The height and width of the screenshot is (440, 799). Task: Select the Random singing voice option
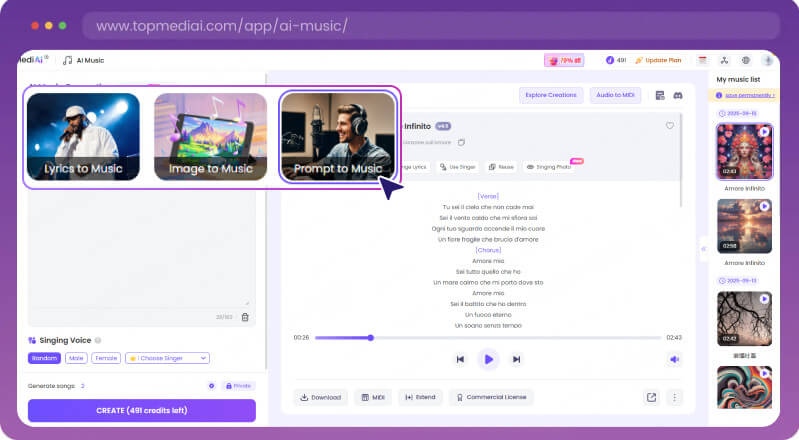43,358
